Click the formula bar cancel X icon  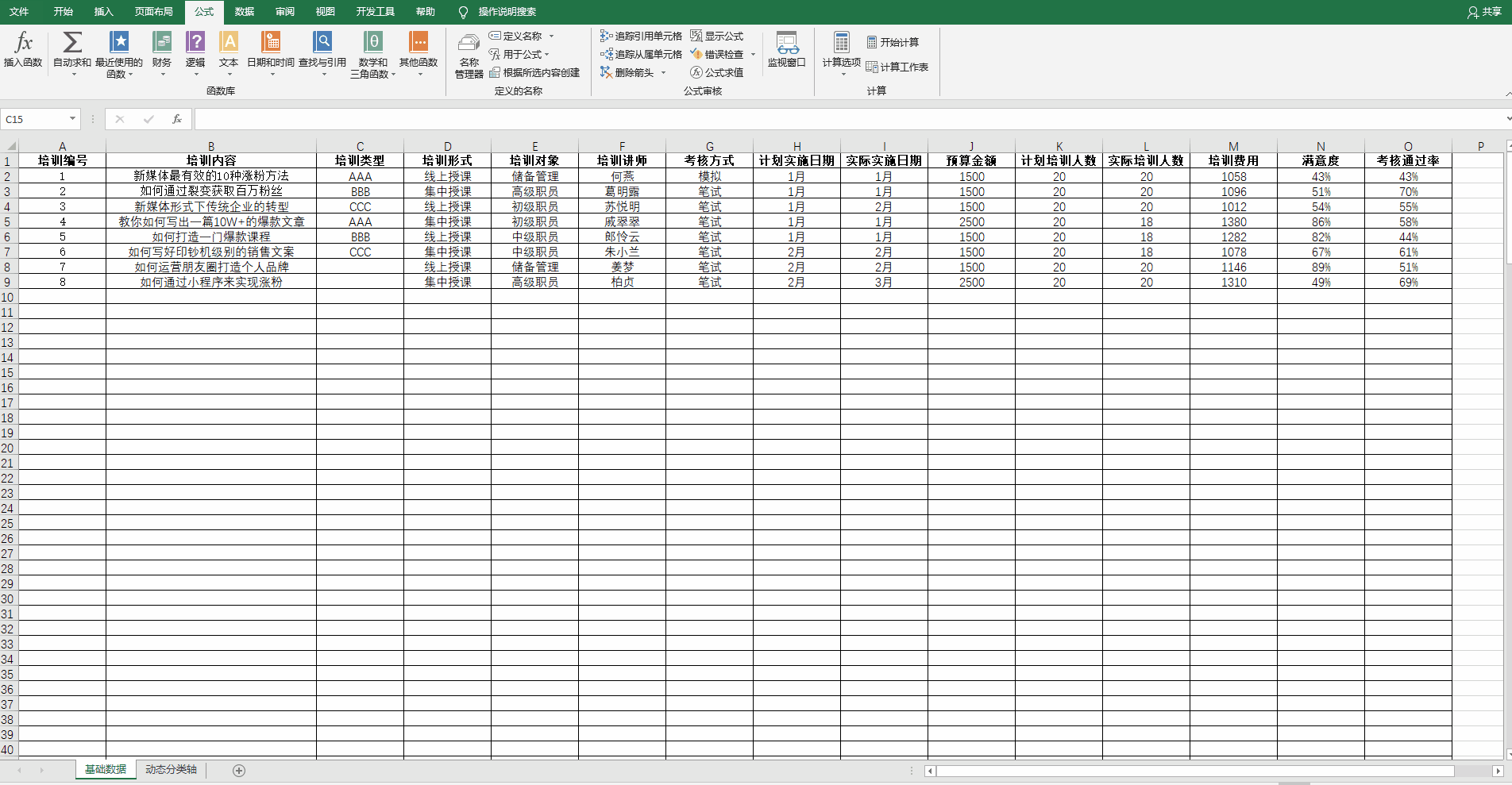(x=120, y=119)
